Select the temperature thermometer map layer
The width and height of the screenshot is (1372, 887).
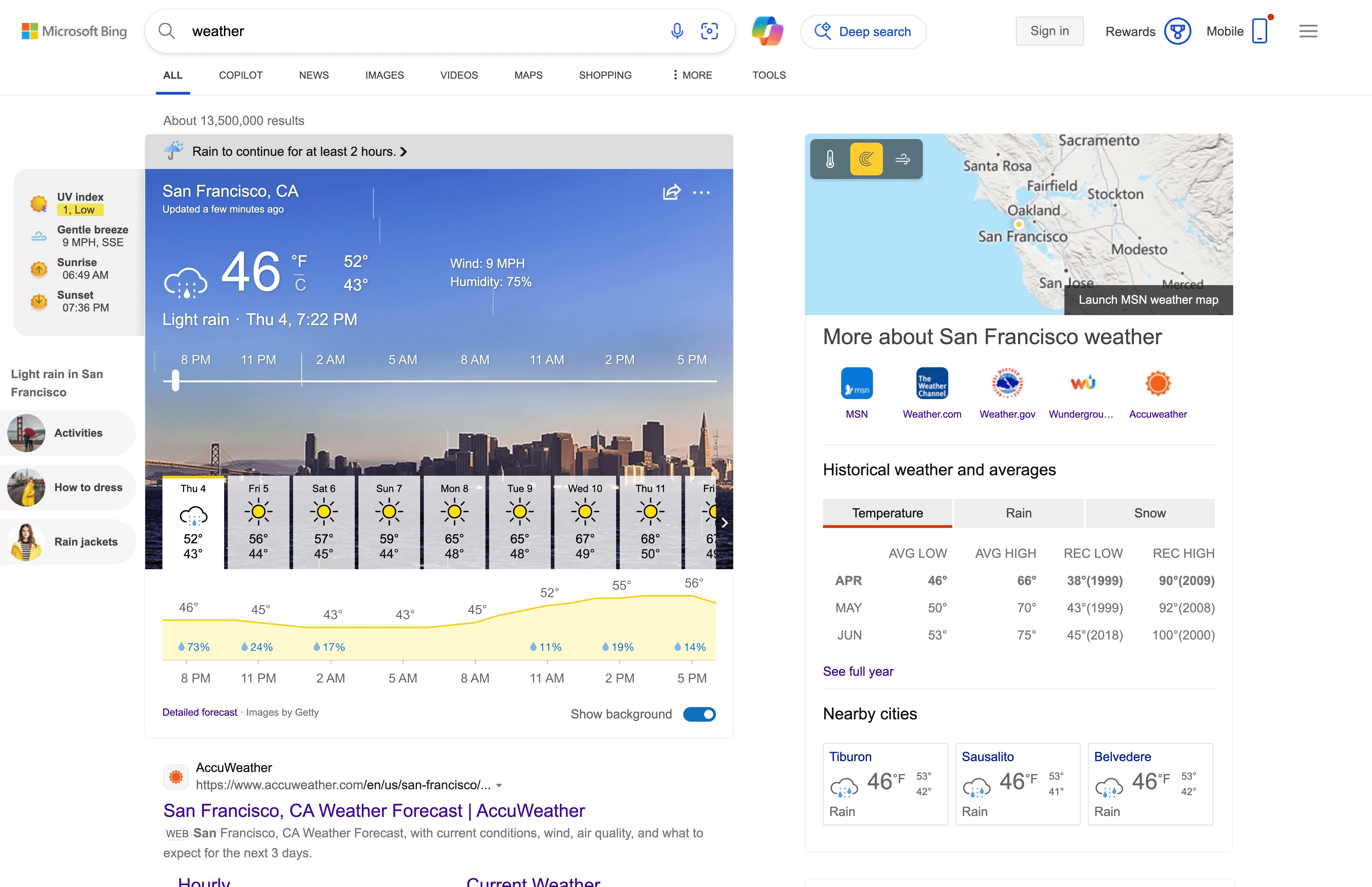click(830, 159)
